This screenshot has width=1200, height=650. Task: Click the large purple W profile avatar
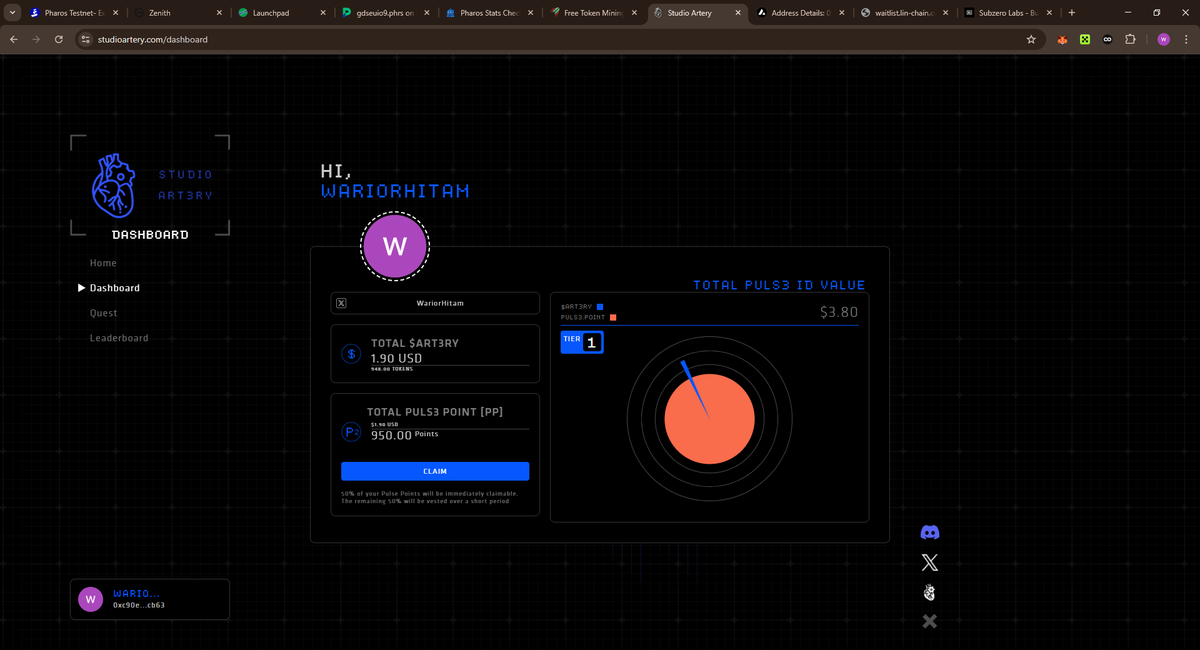coord(395,246)
